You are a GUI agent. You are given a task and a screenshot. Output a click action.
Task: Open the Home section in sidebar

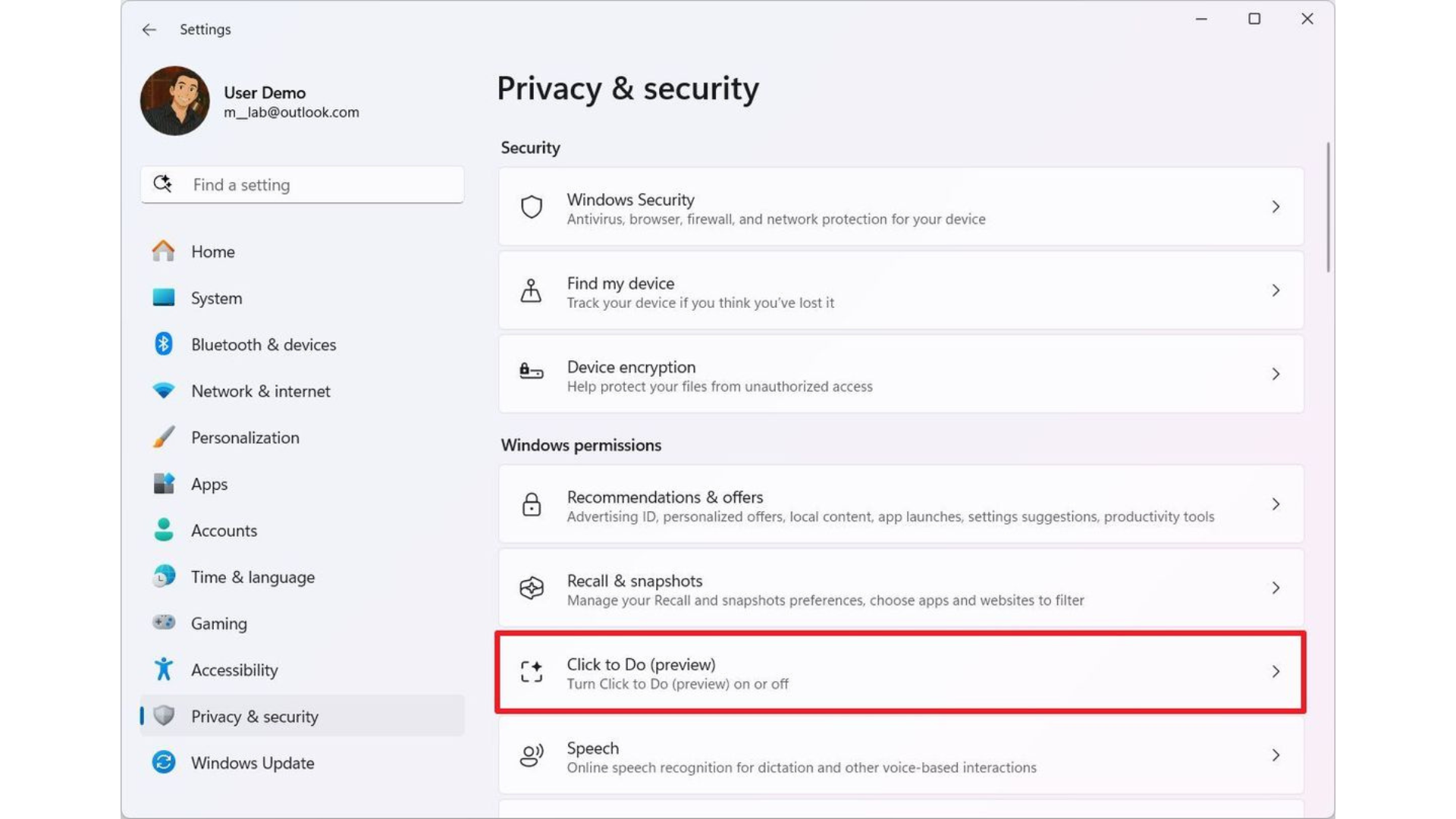[212, 251]
